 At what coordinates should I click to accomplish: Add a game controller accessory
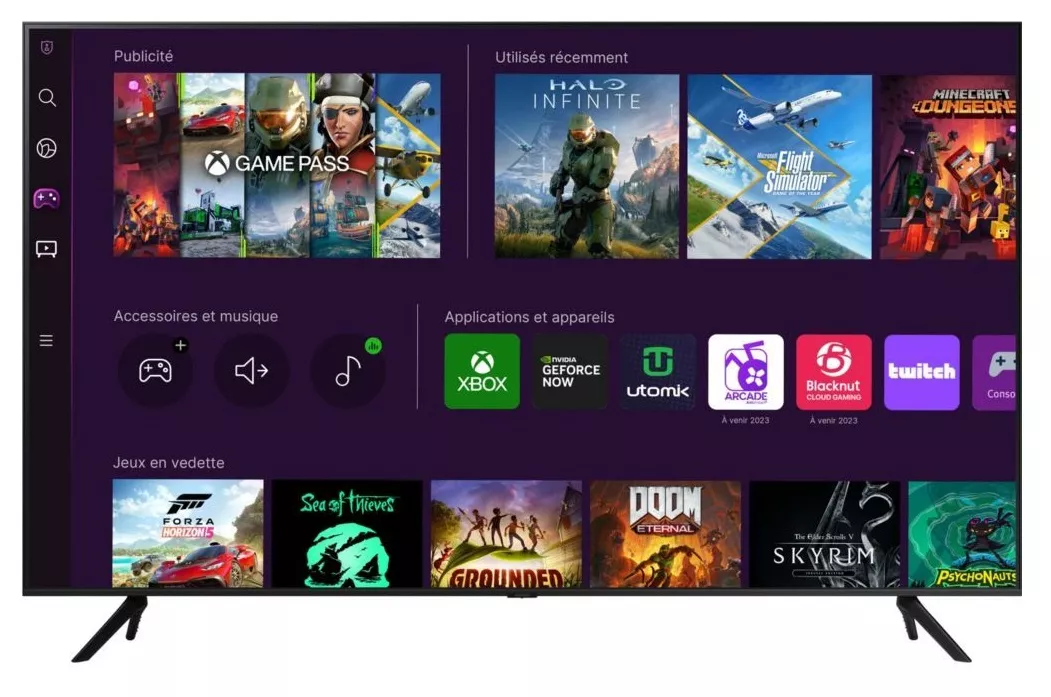[x=156, y=371]
